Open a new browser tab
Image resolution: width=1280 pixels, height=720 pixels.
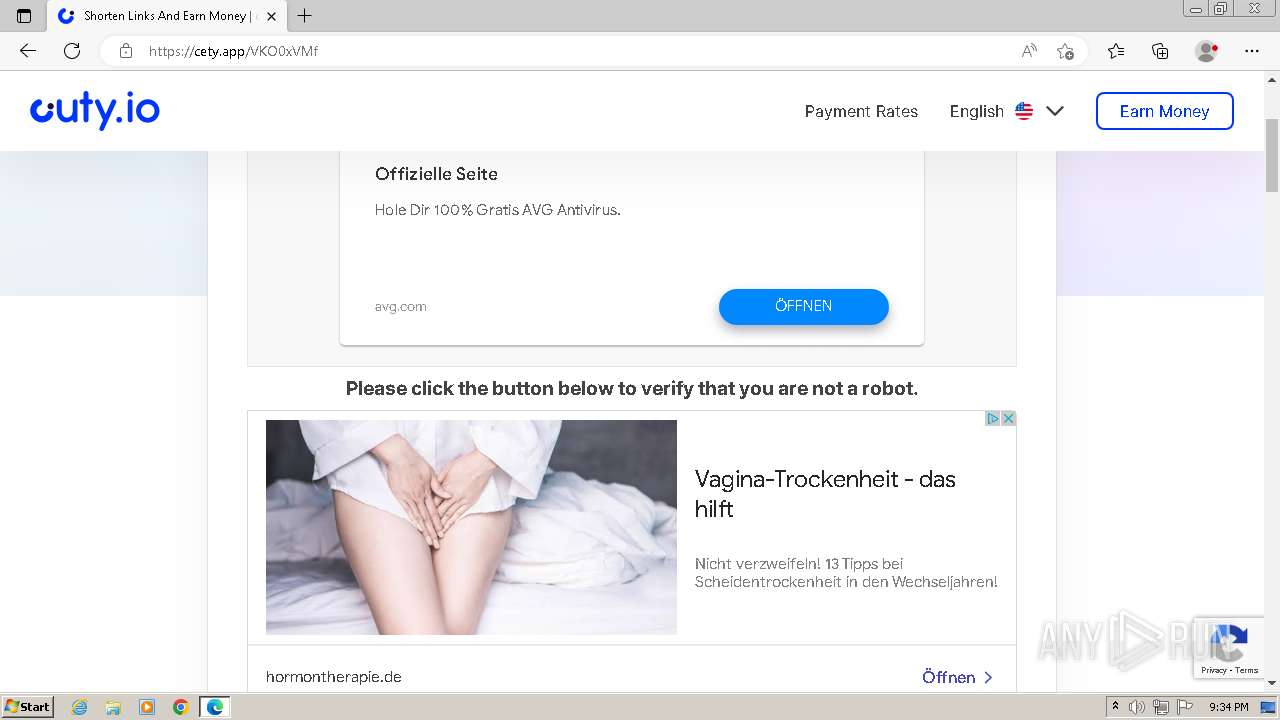pos(305,16)
